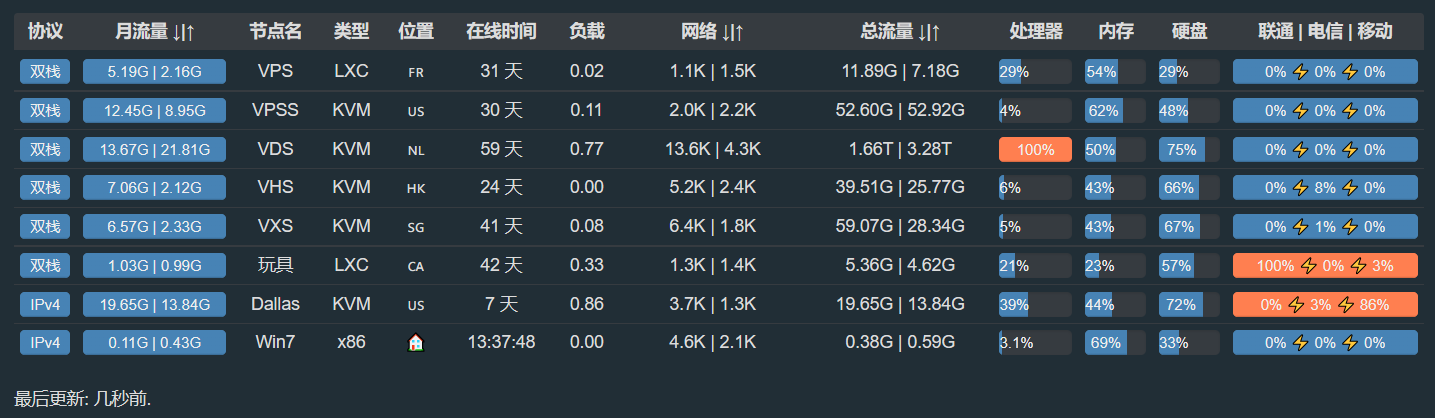Viewport: 1435px width, 418px height.
Task: Click the SG location flag for VXS
Action: tap(416, 227)
